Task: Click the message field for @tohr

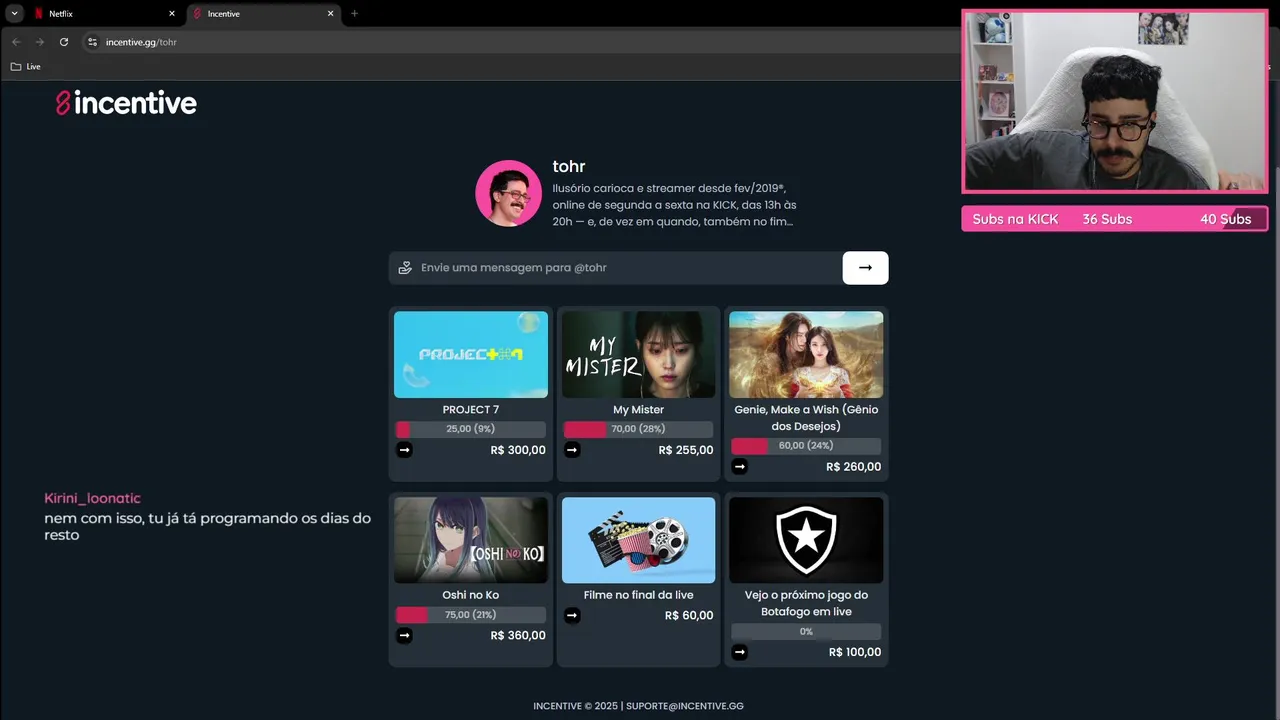Action: pos(615,268)
